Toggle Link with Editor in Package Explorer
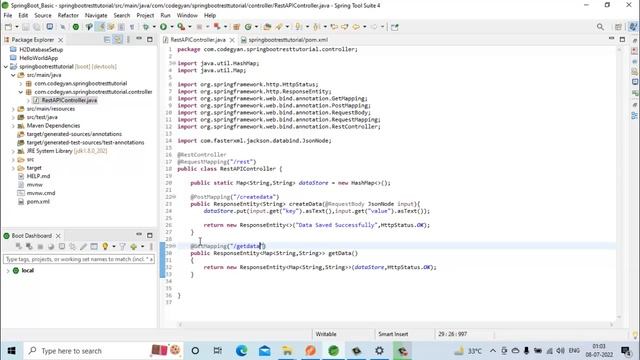Screen dimensions: 640x360 click(x=118, y=40)
